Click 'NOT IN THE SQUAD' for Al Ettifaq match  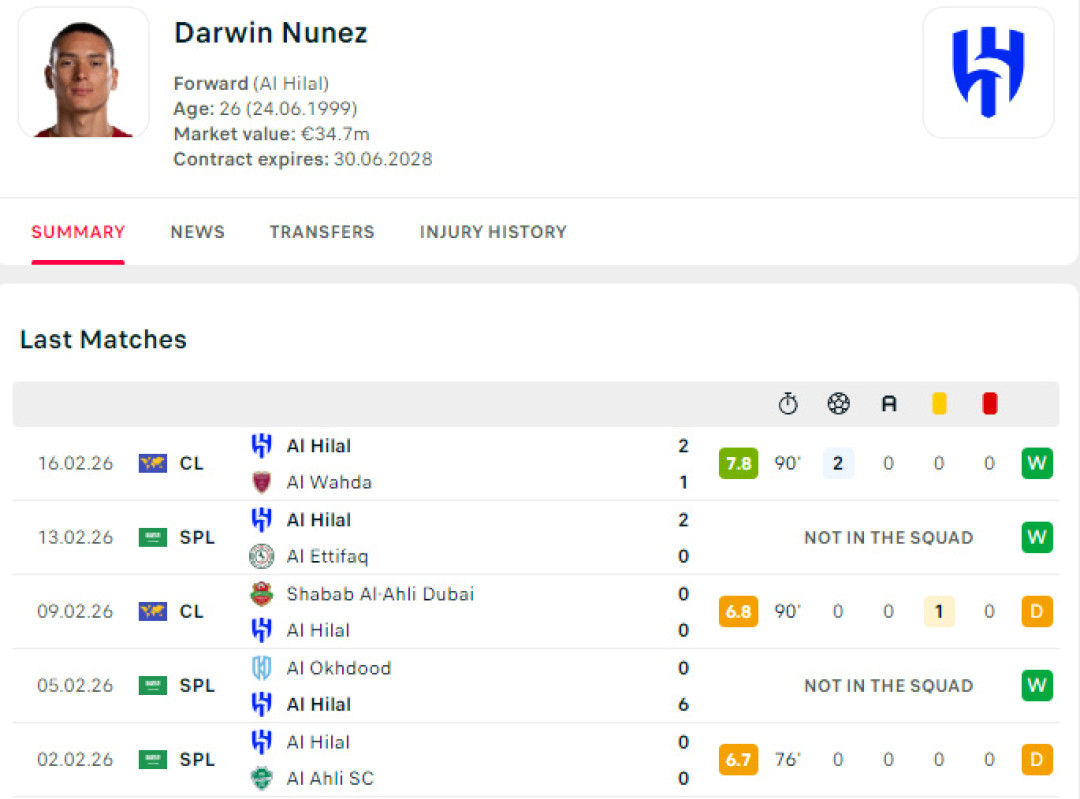pos(889,537)
